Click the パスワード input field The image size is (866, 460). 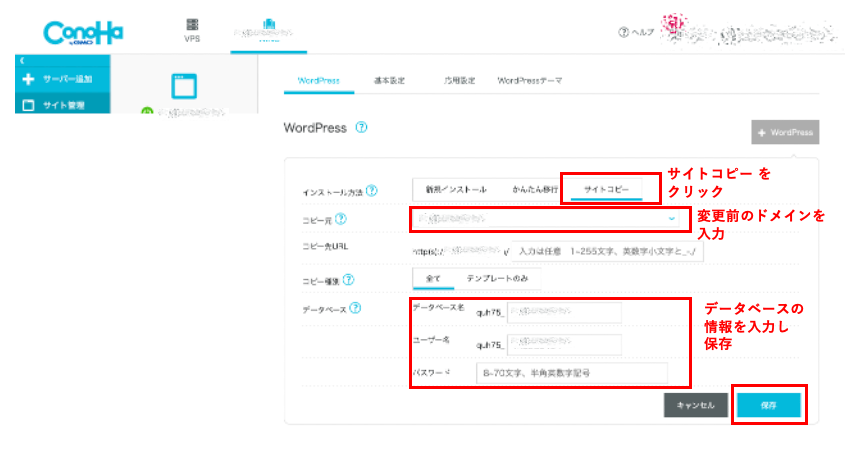pos(572,373)
